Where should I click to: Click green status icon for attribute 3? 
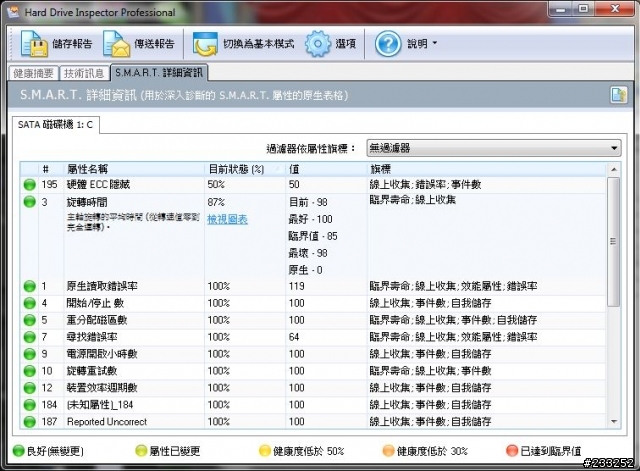[x=29, y=202]
